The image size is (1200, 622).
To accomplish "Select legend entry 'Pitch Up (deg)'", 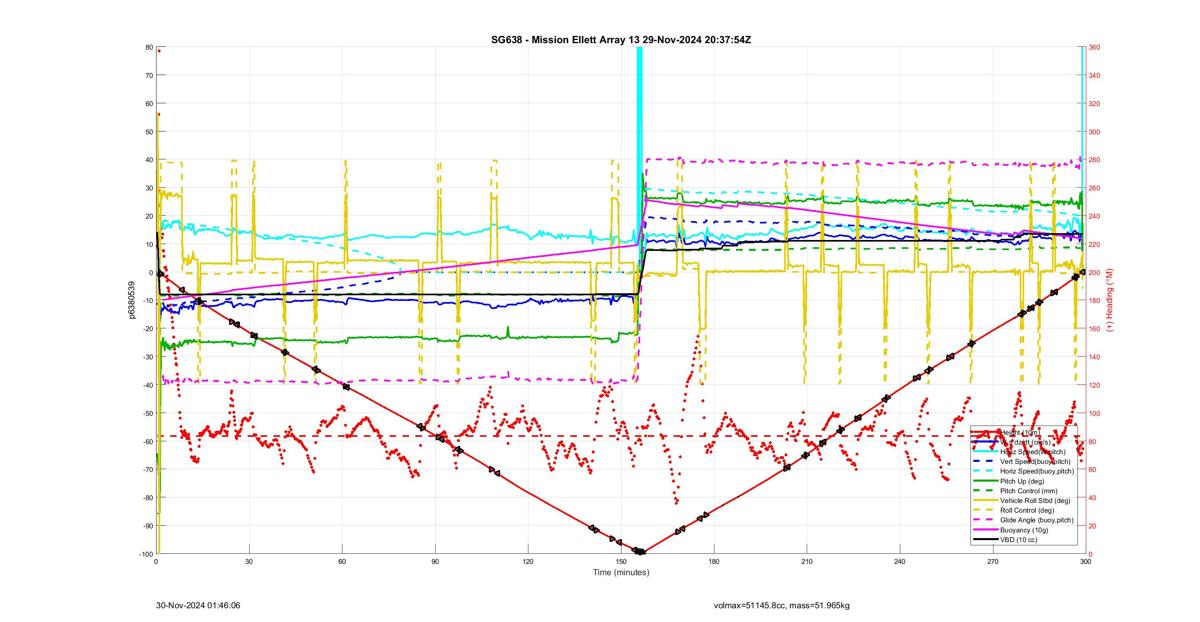I will point(1022,481).
